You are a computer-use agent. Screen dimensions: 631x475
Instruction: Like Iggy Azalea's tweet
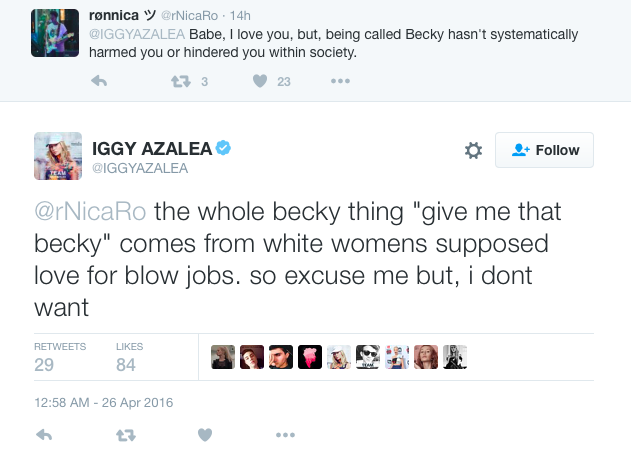[x=205, y=435]
